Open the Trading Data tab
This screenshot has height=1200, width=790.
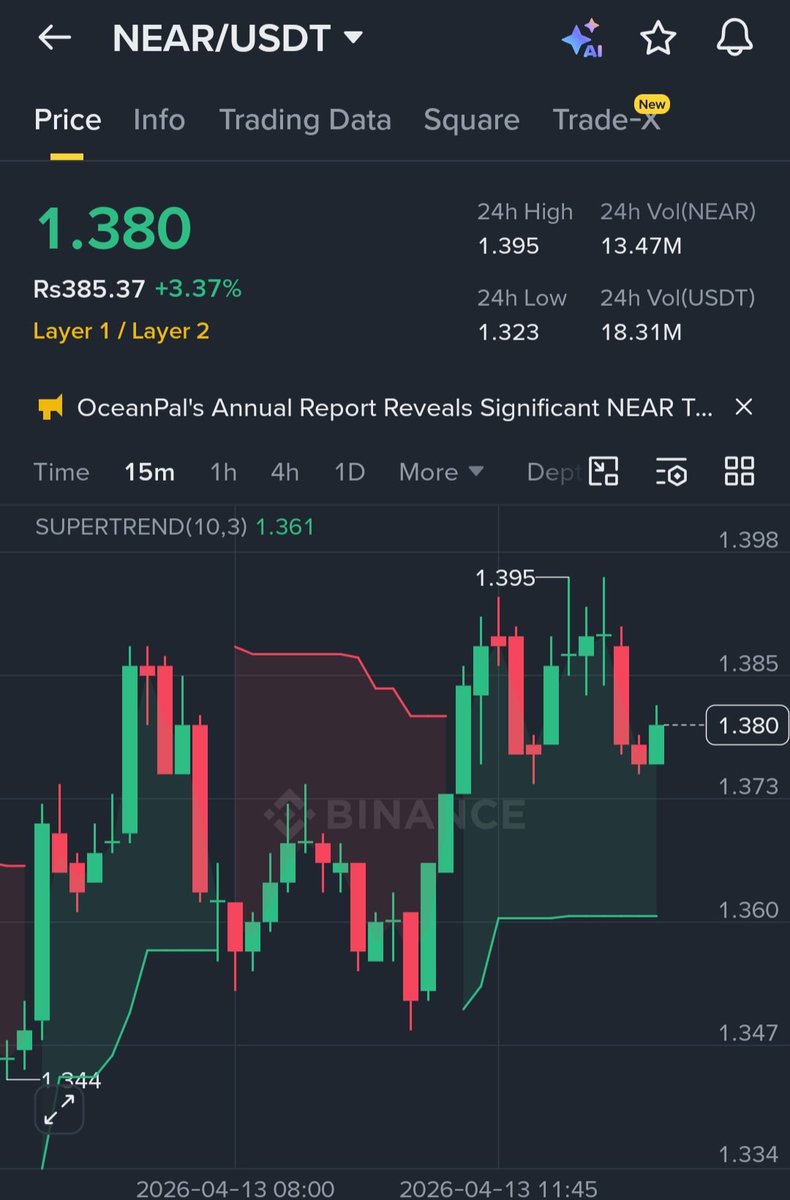click(x=305, y=120)
